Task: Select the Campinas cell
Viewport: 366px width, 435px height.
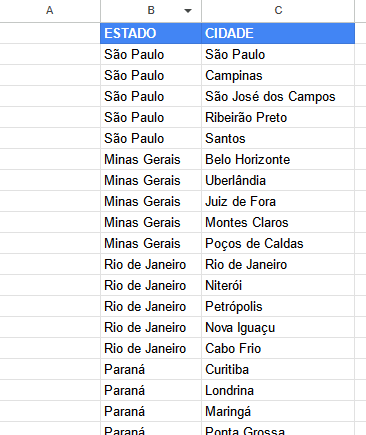Action: click(278, 75)
